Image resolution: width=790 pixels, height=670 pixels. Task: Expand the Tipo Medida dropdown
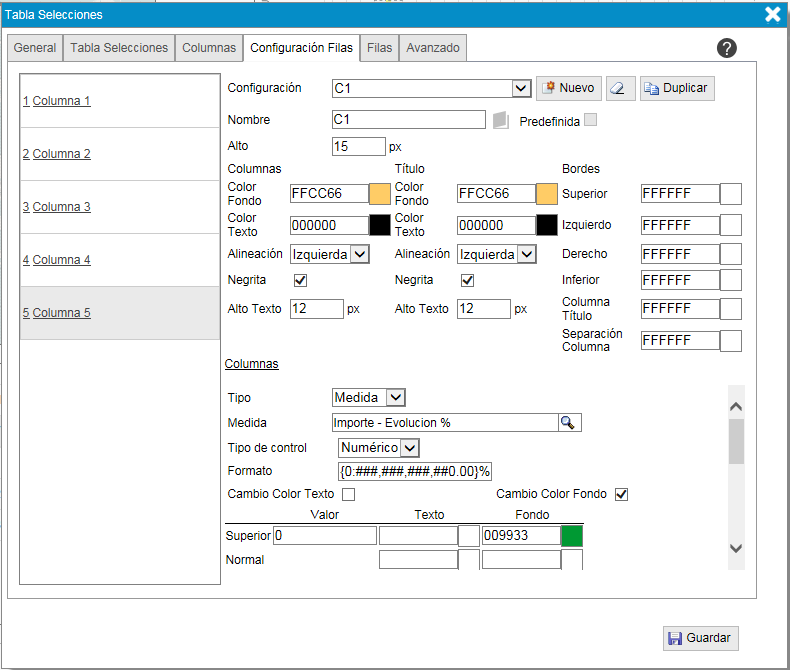(394, 398)
